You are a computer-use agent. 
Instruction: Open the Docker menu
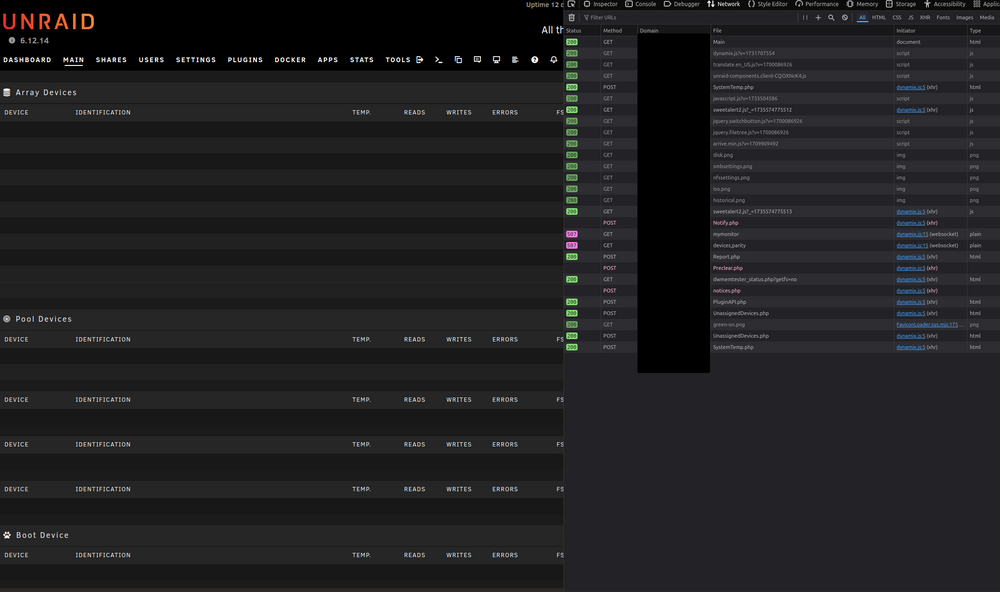click(x=290, y=60)
